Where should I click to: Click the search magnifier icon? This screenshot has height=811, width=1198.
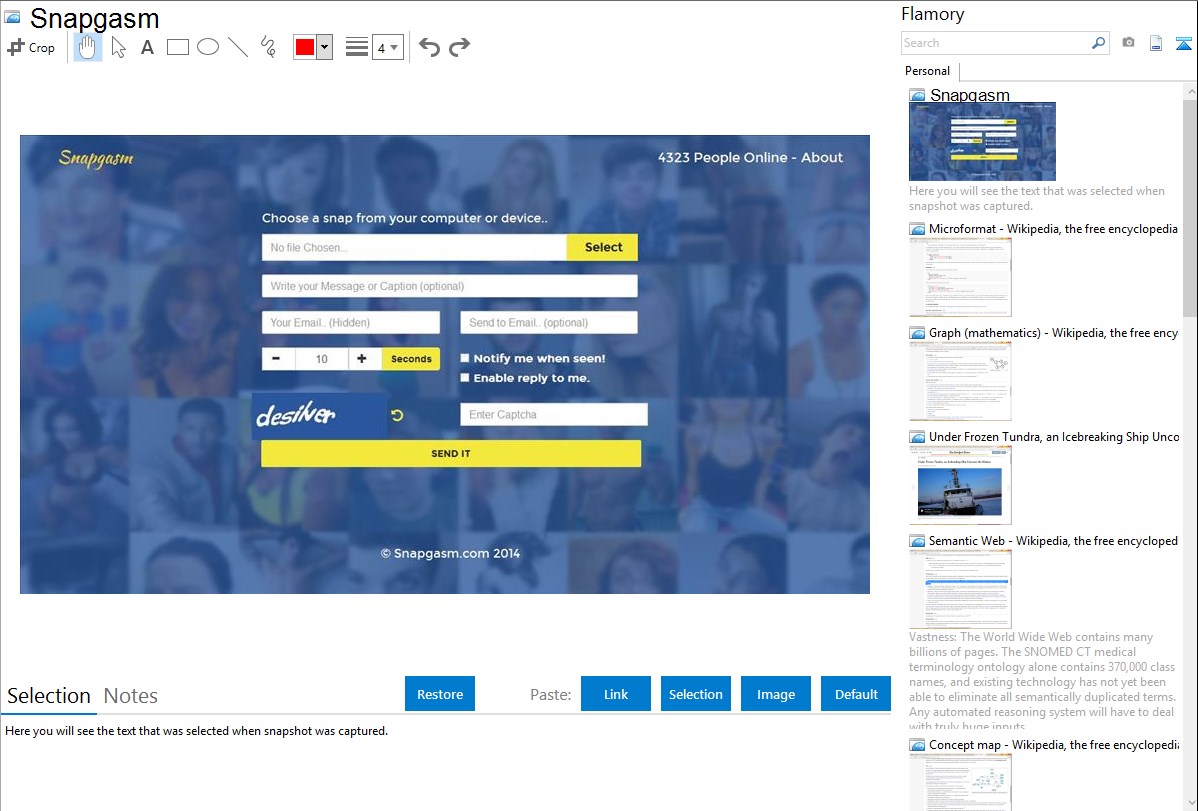[x=1099, y=43]
